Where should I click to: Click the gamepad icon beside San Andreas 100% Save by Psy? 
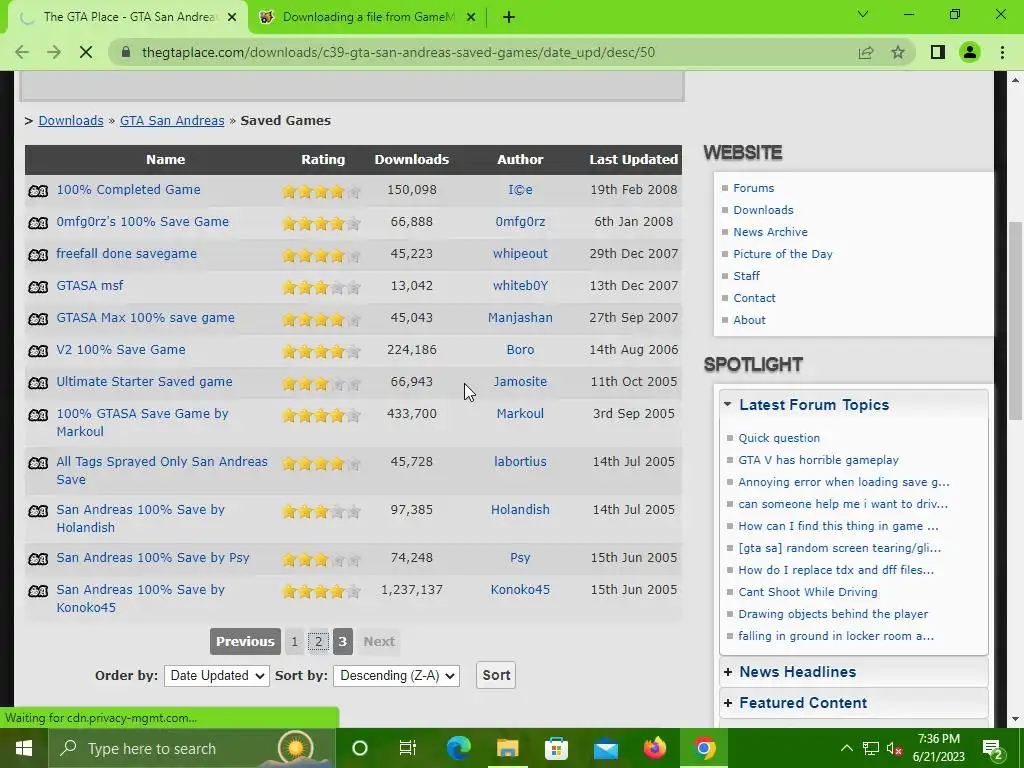tap(38, 559)
